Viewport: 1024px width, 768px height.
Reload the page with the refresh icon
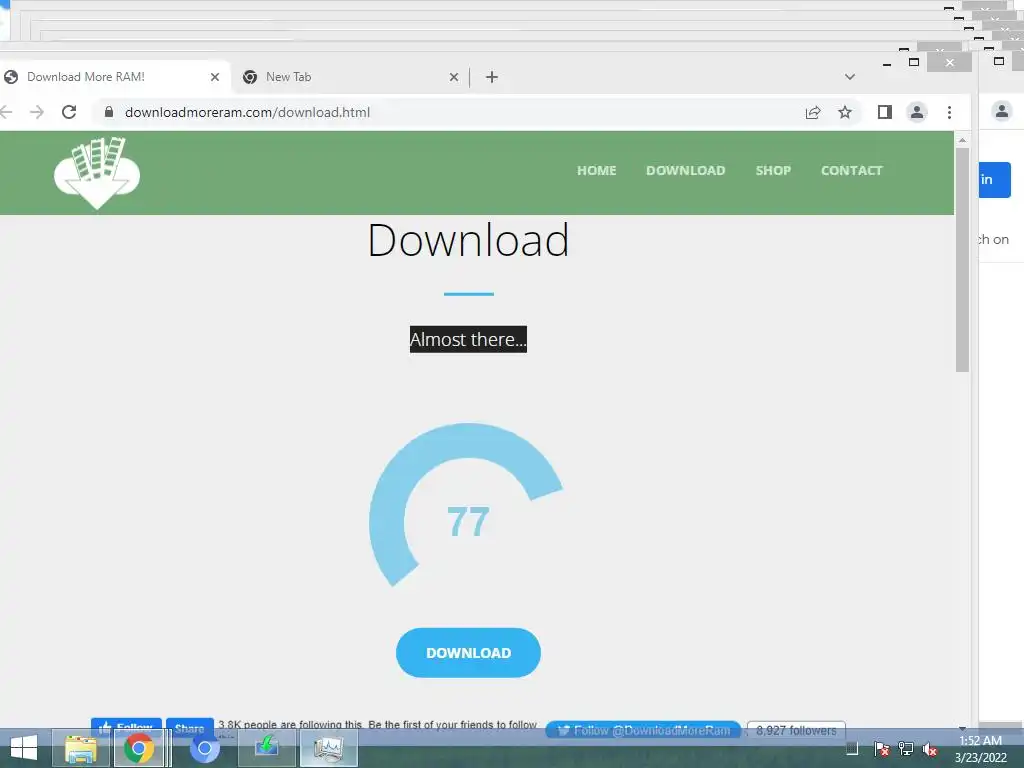point(69,112)
